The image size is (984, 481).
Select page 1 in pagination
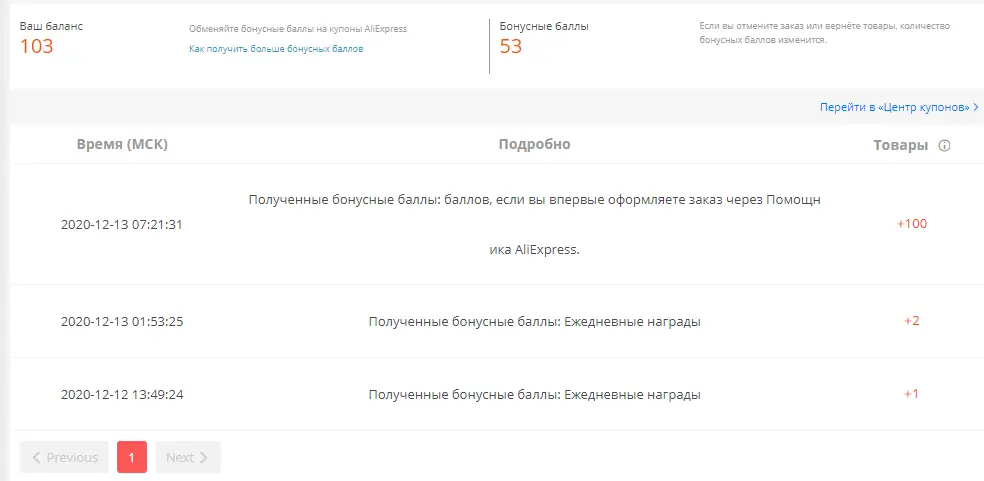pyautogui.click(x=132, y=457)
